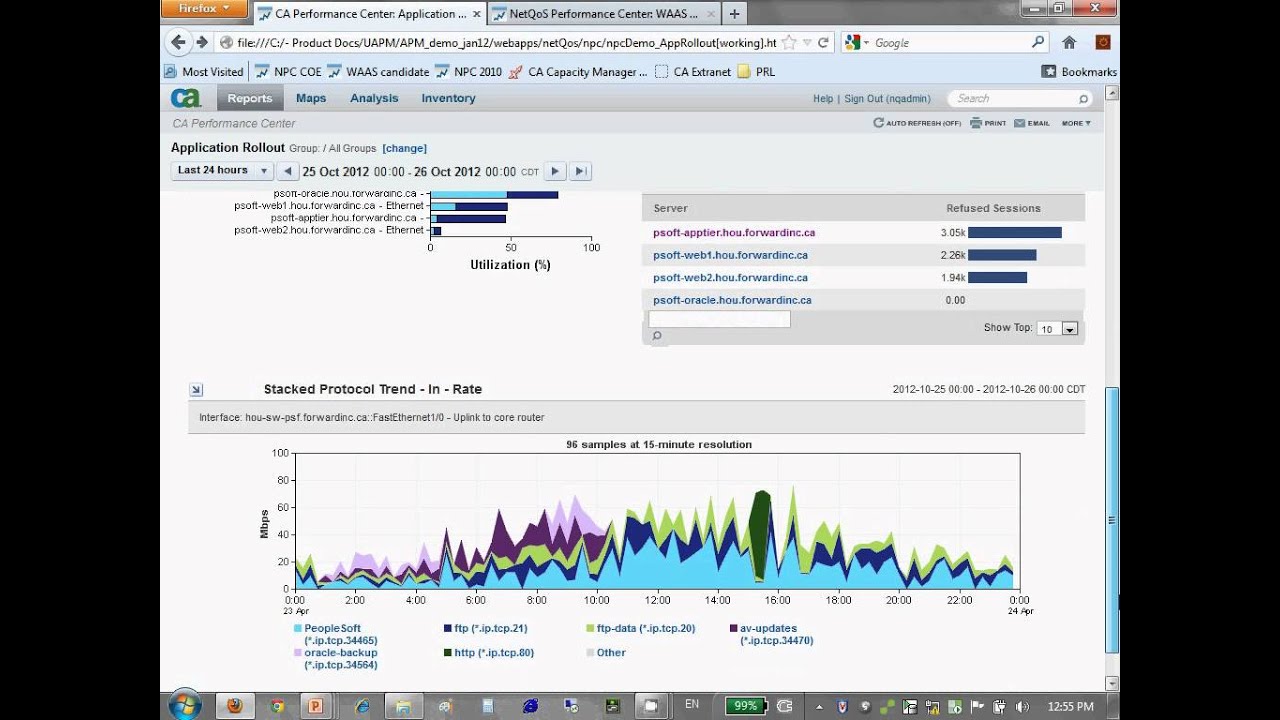The width and height of the screenshot is (1280, 720).
Task: Click the Performance Center search icon
Action: point(1083,99)
